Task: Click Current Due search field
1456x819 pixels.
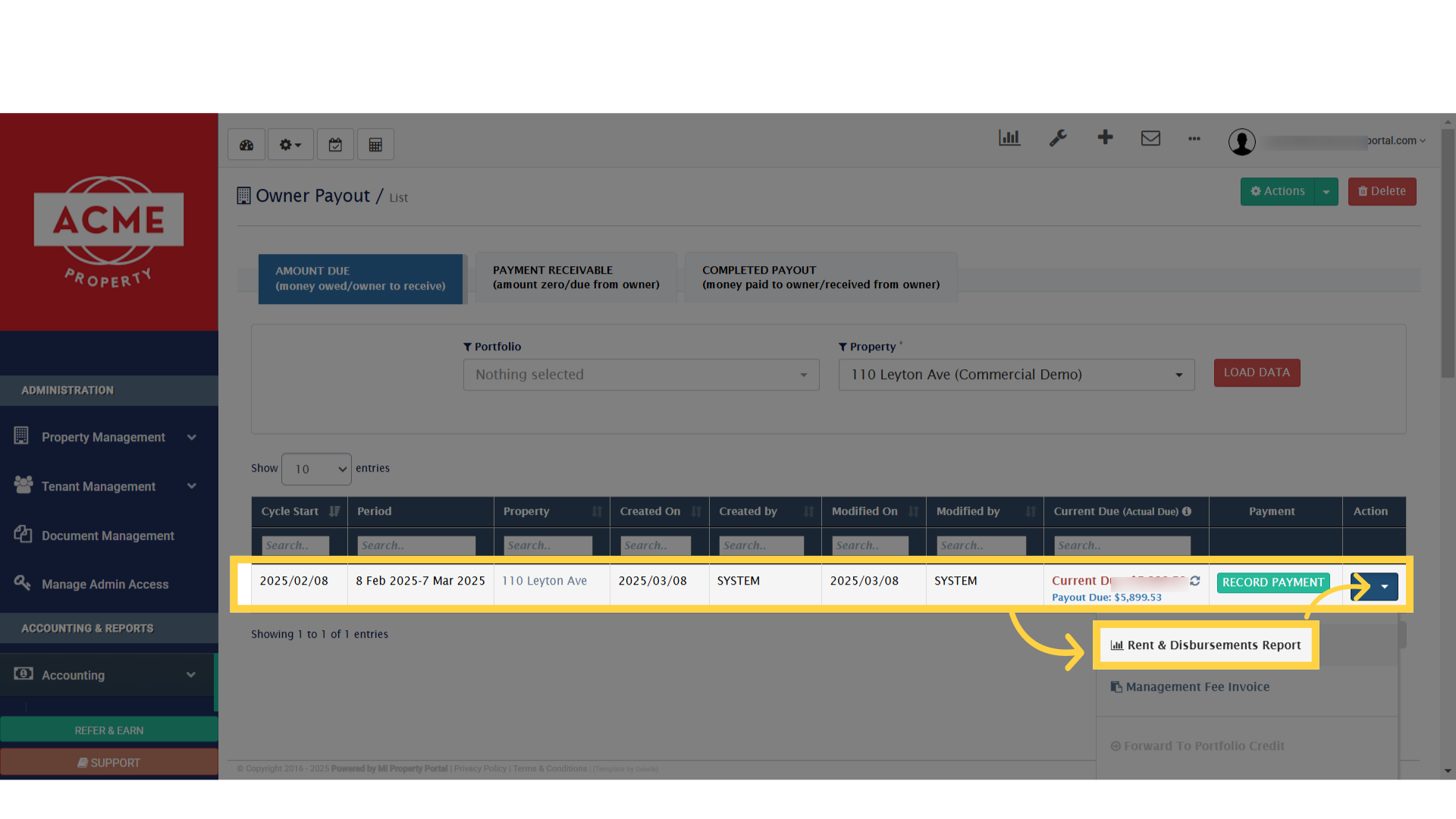Action: [1122, 545]
